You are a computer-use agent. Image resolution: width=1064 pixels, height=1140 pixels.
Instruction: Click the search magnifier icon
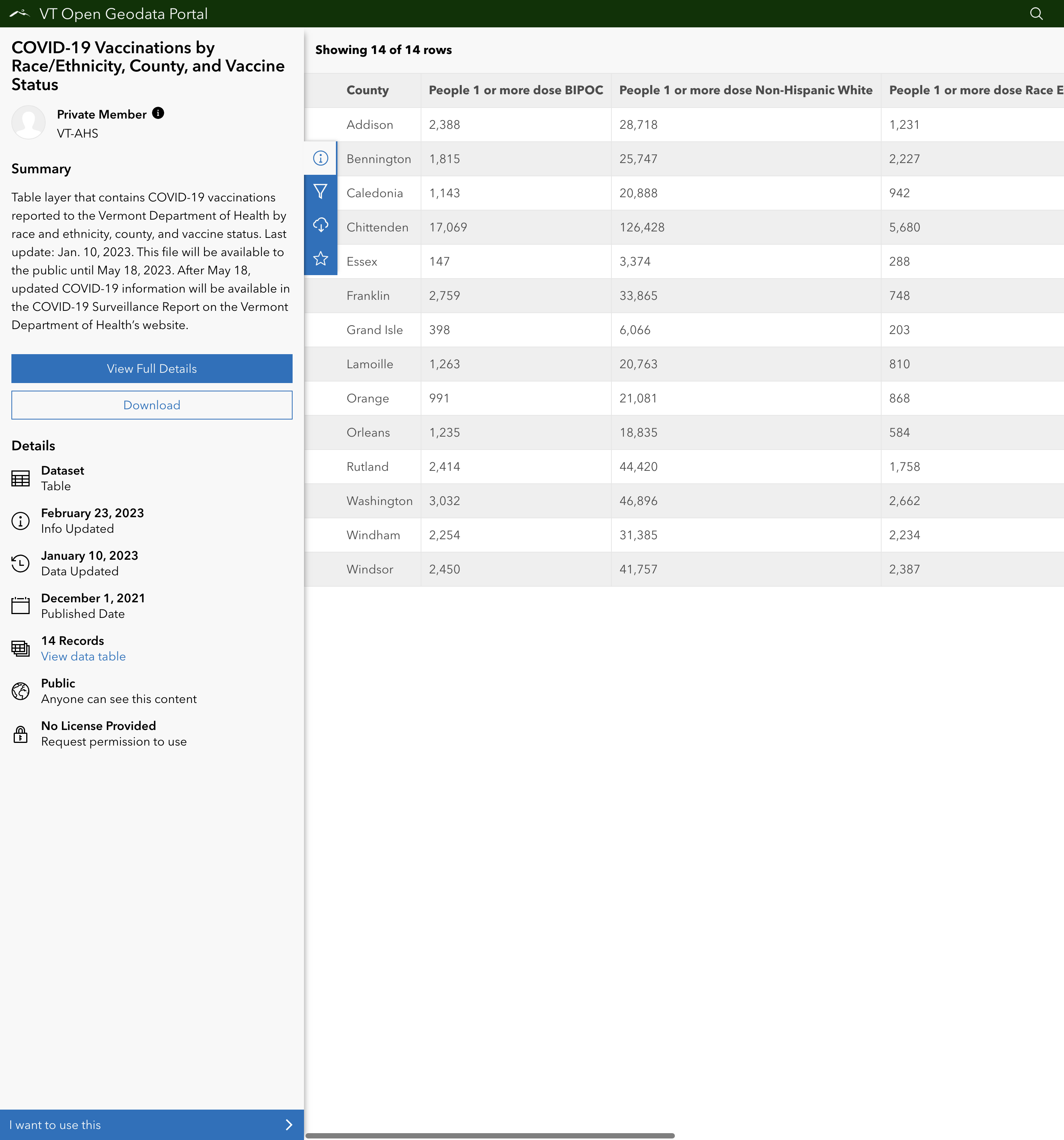[x=1036, y=14]
